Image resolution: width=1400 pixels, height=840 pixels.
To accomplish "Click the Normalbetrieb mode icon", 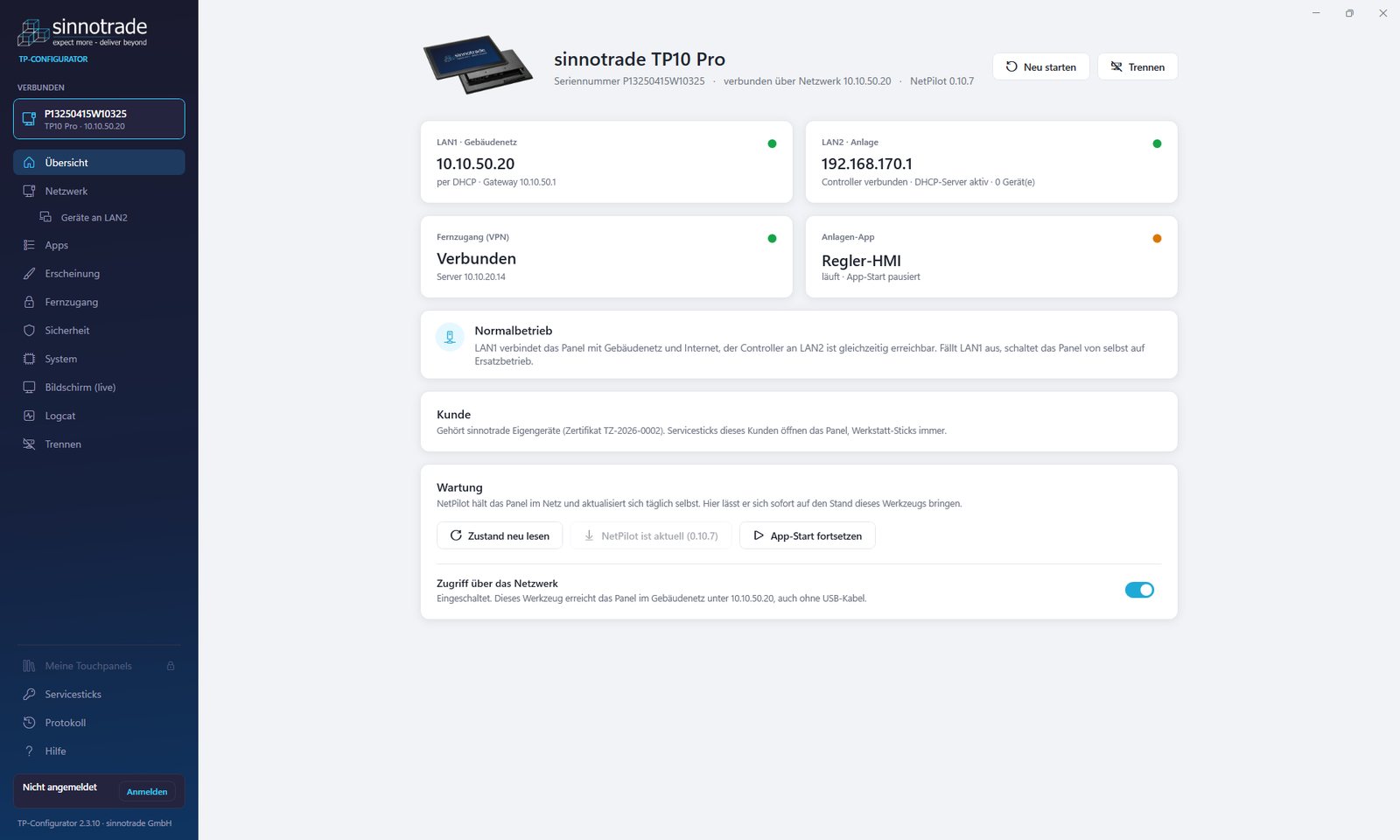I will click(x=450, y=337).
